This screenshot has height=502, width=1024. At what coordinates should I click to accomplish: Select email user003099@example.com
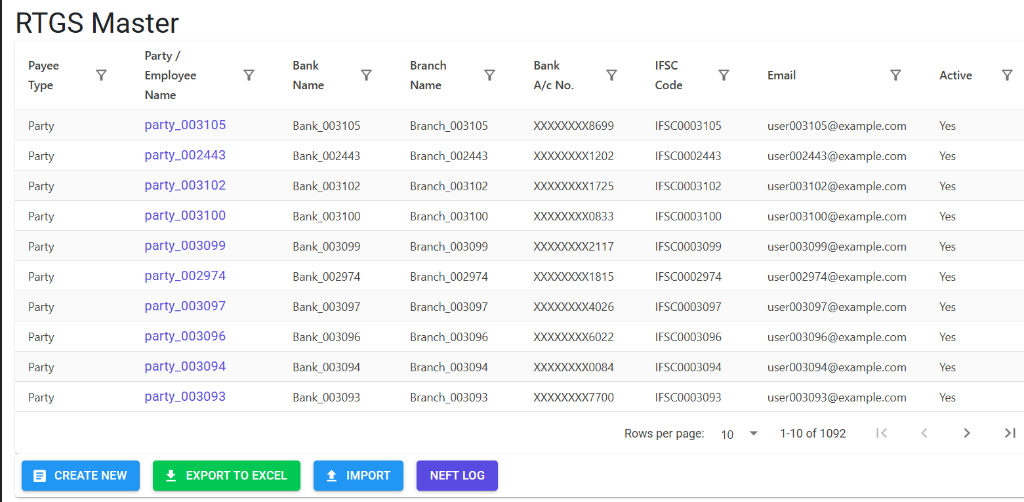coord(837,247)
